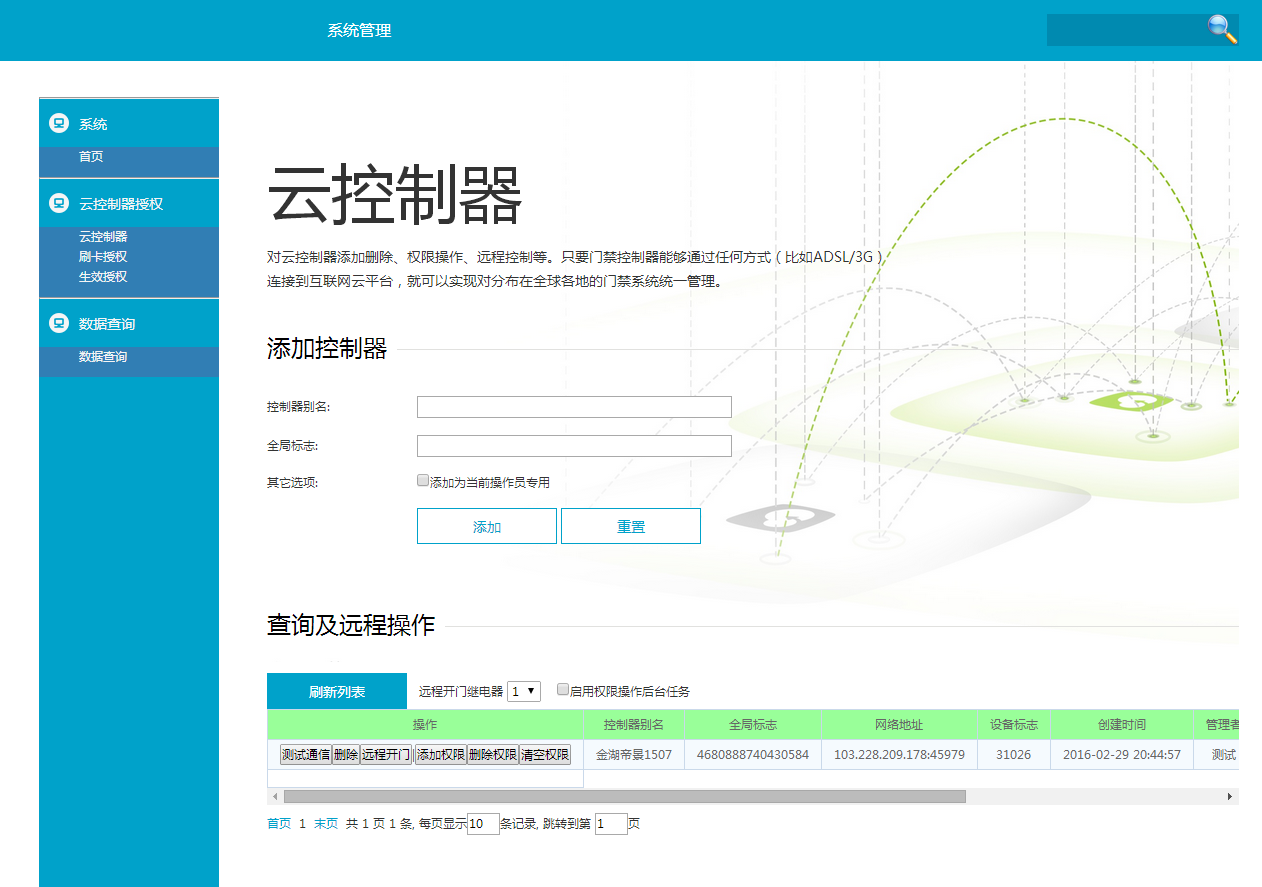Enable 启用权限操作后台任务 checkbox
1262x887 pixels.
563,689
